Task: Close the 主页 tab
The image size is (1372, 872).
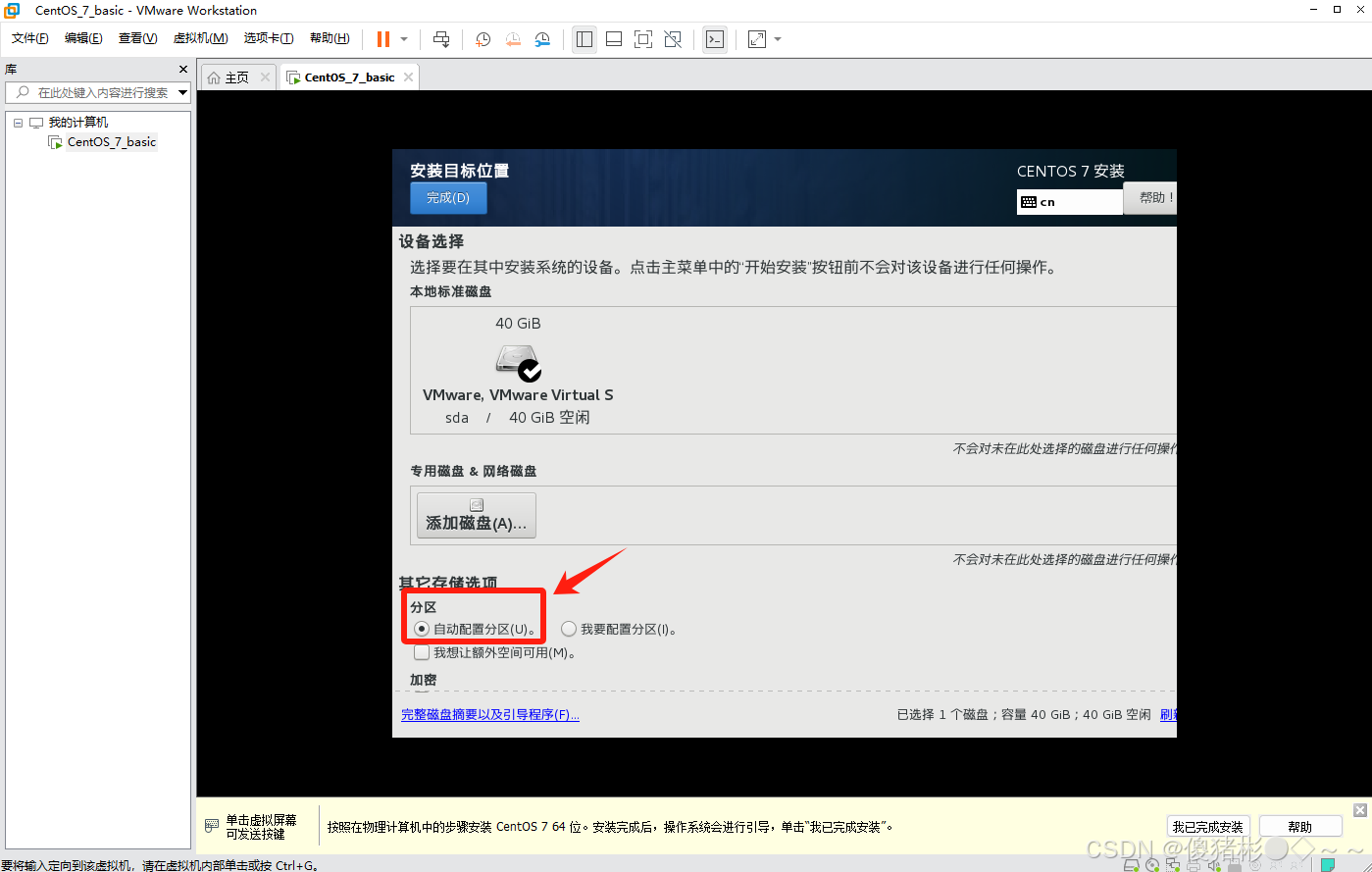Action: [x=265, y=77]
